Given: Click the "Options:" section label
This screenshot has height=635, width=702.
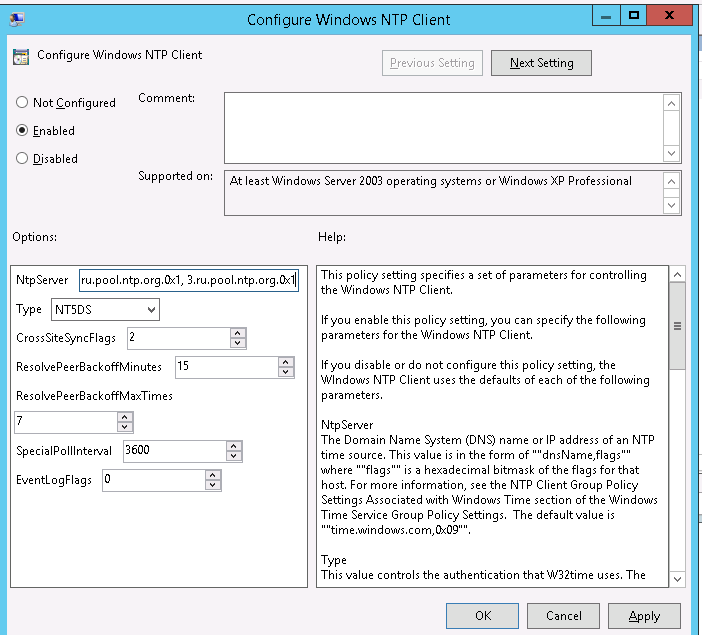Looking at the screenshot, I should point(34,237).
